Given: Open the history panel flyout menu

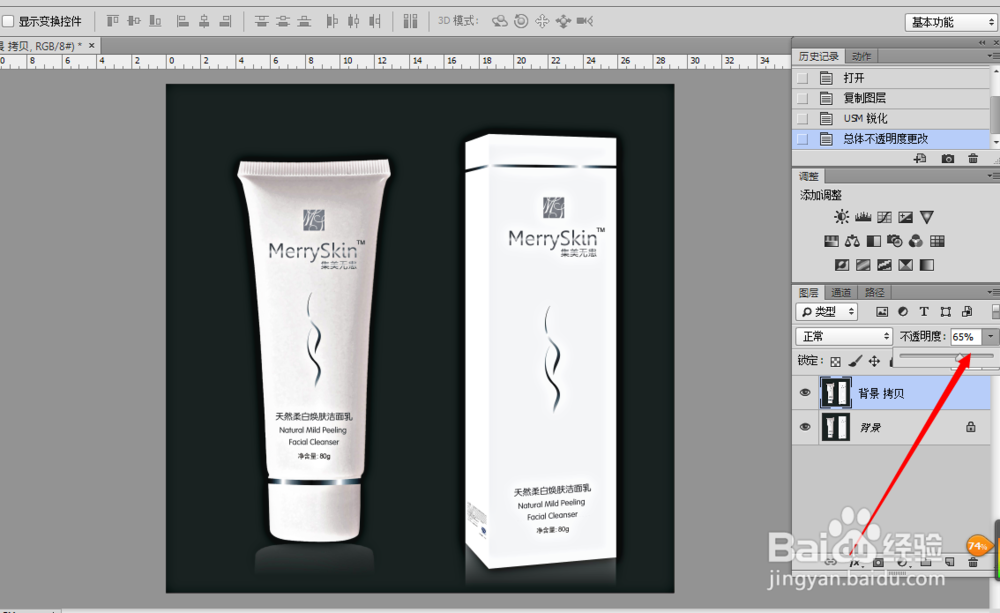Looking at the screenshot, I should coord(993,56).
